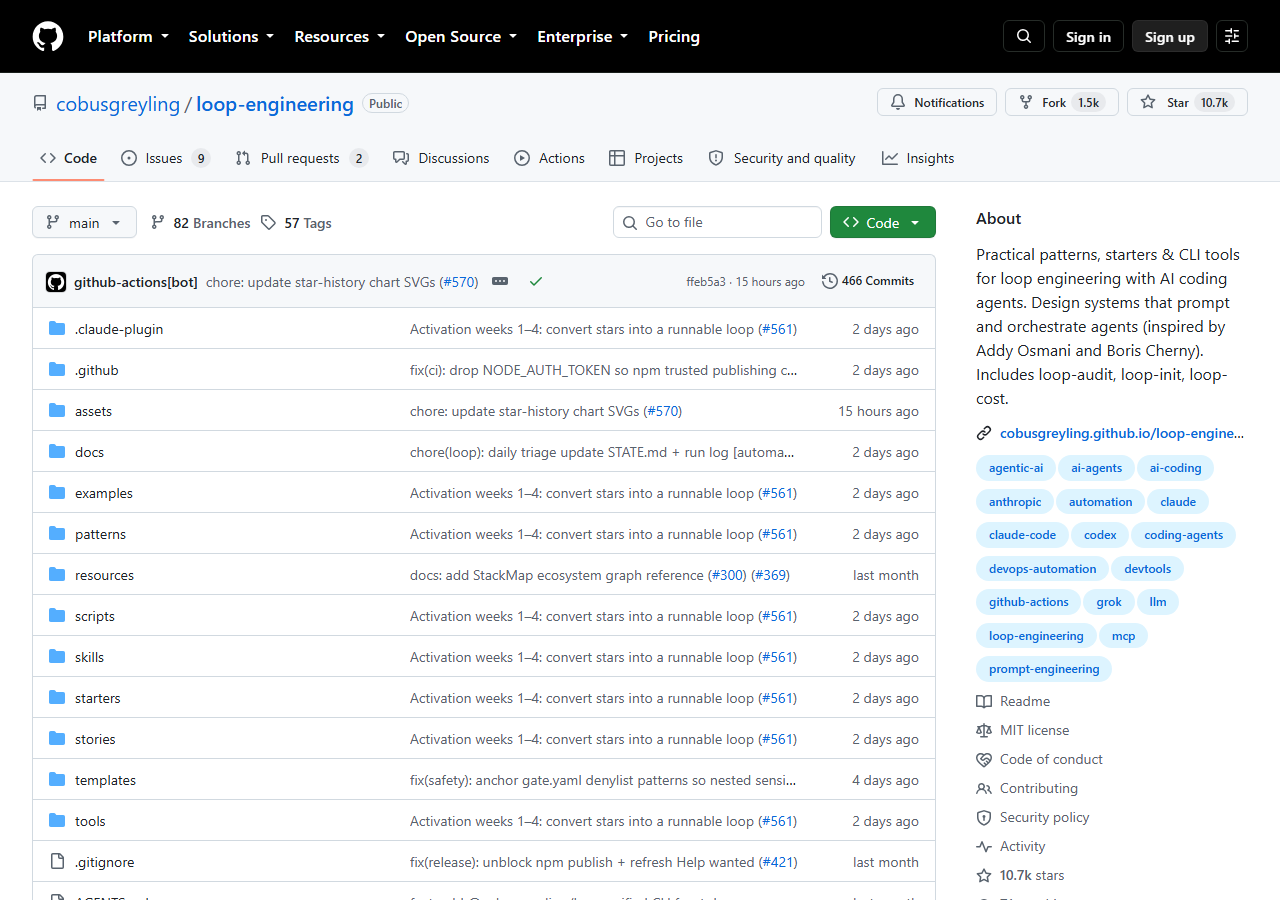Open the green Code dropdown button
This screenshot has width=1280, height=900.
(883, 223)
